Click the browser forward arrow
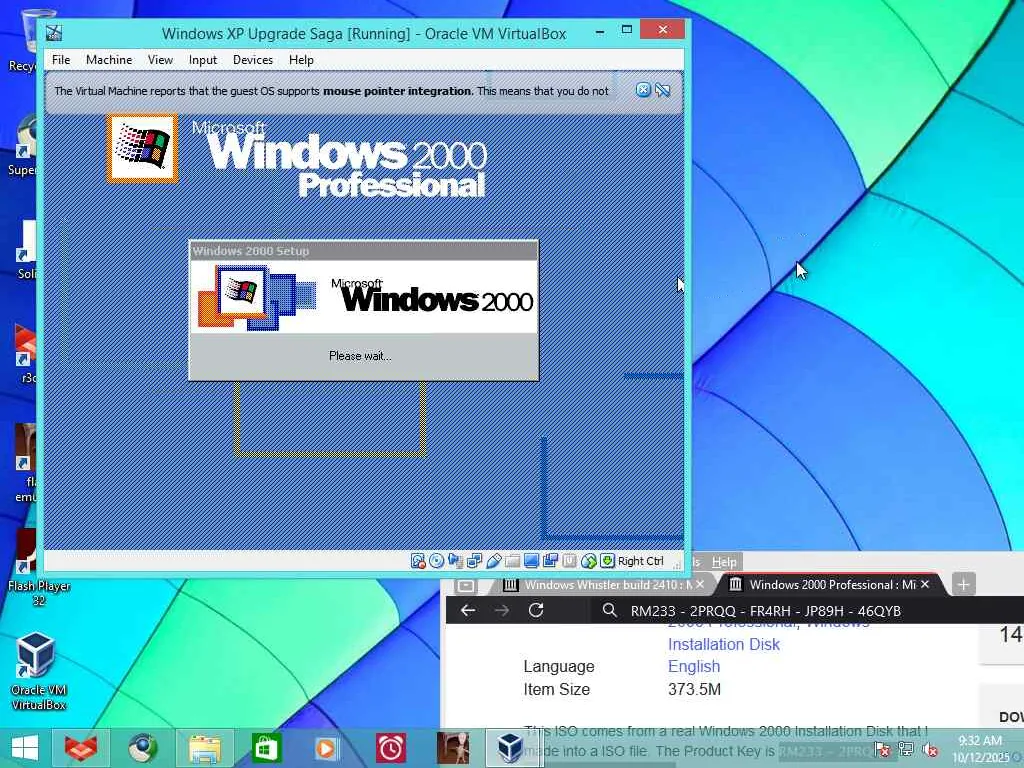 coord(502,610)
